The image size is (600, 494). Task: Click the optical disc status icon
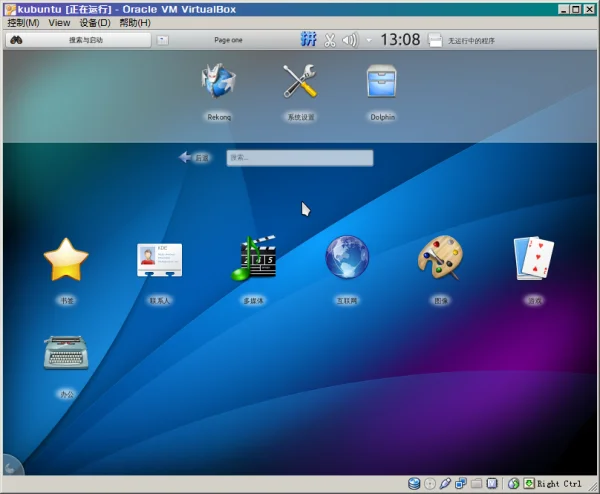point(430,484)
